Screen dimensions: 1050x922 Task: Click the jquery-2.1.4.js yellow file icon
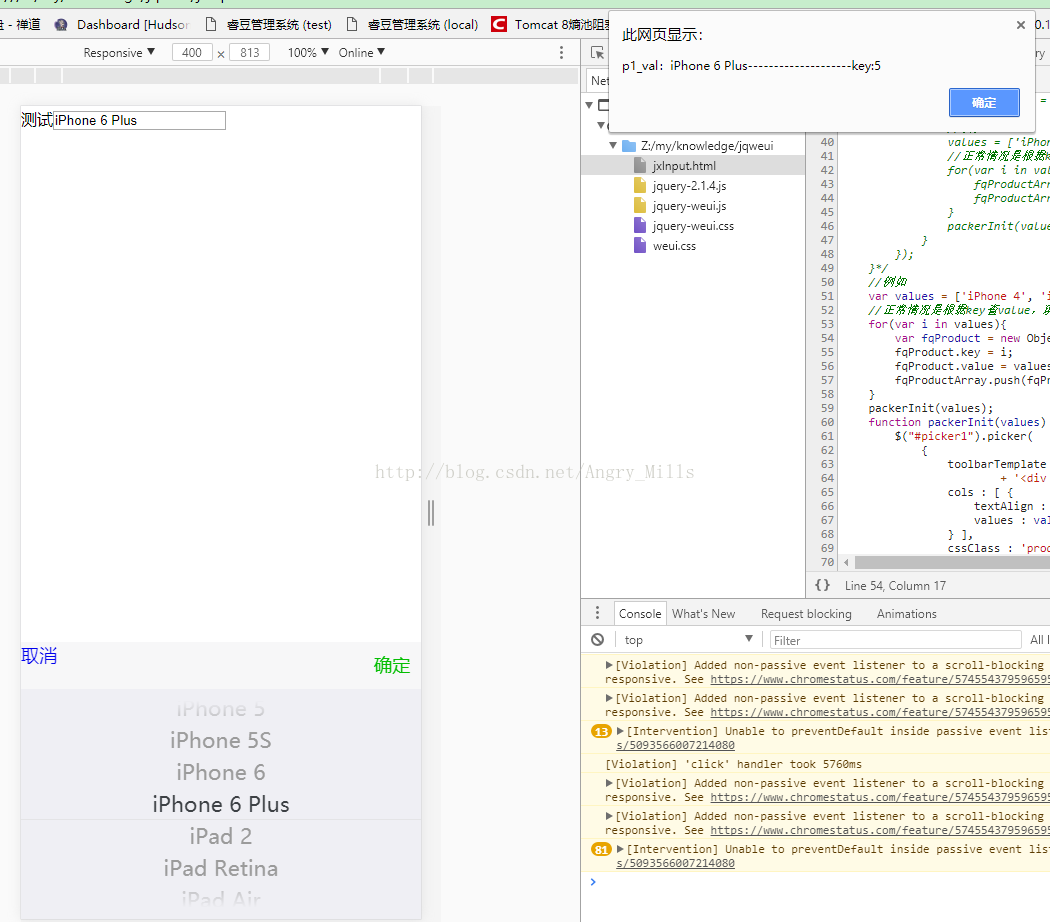click(640, 185)
